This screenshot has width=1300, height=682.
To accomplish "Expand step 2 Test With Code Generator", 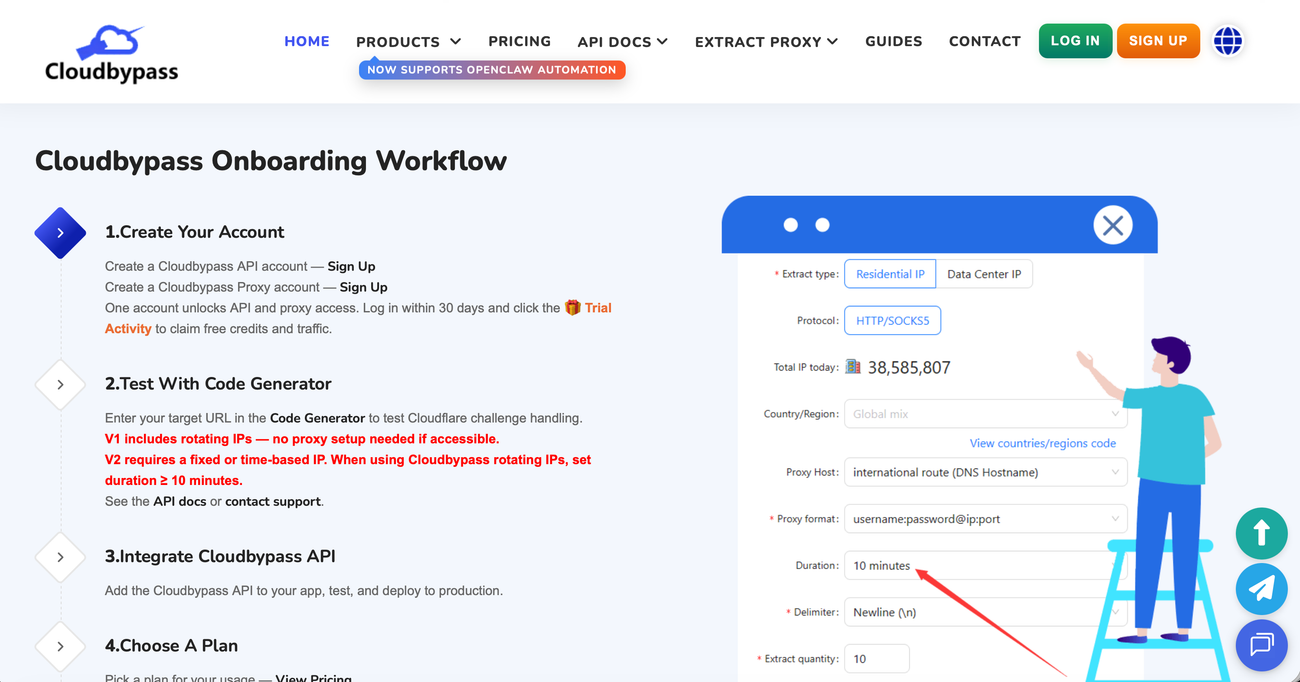I will [x=60, y=385].
